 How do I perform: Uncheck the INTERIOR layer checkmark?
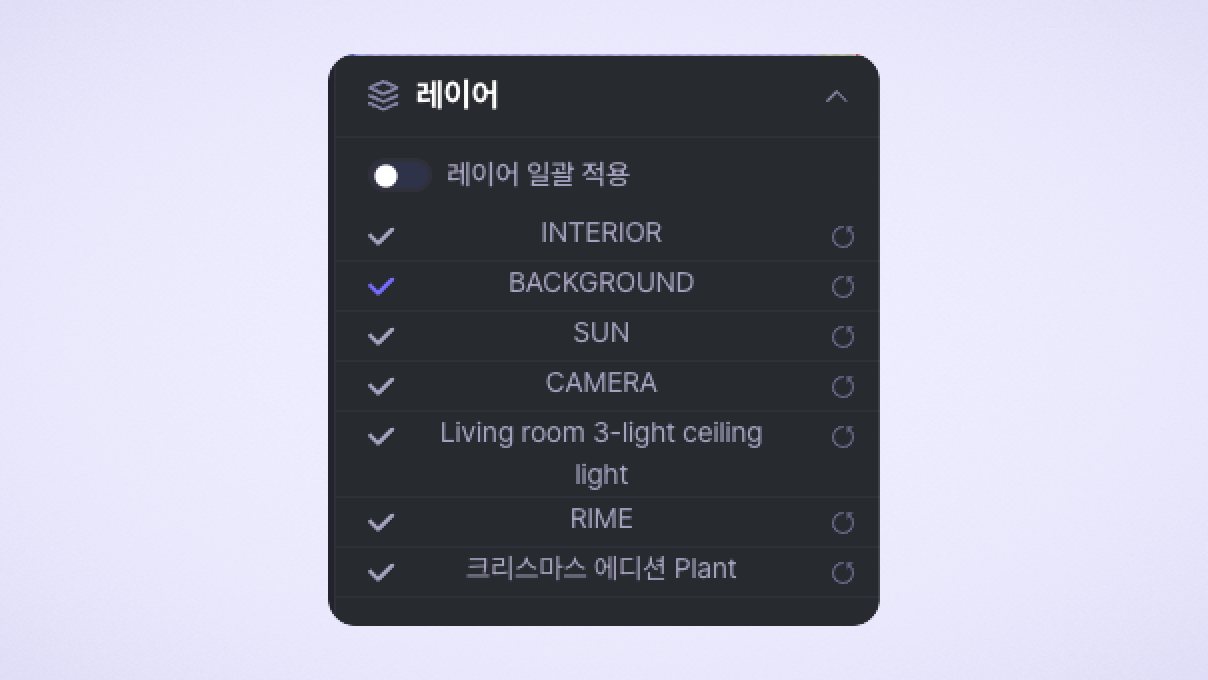(381, 237)
